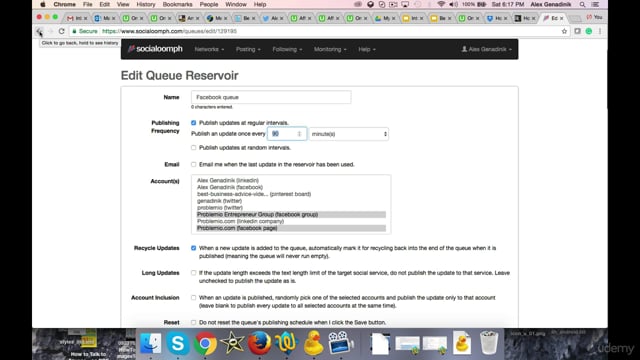Open the View menu in the menu bar

click(x=123, y=4)
